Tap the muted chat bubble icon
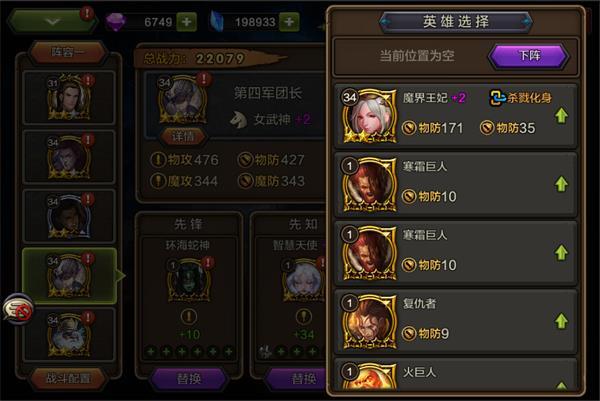The width and height of the screenshot is (600, 401). [x=18, y=310]
